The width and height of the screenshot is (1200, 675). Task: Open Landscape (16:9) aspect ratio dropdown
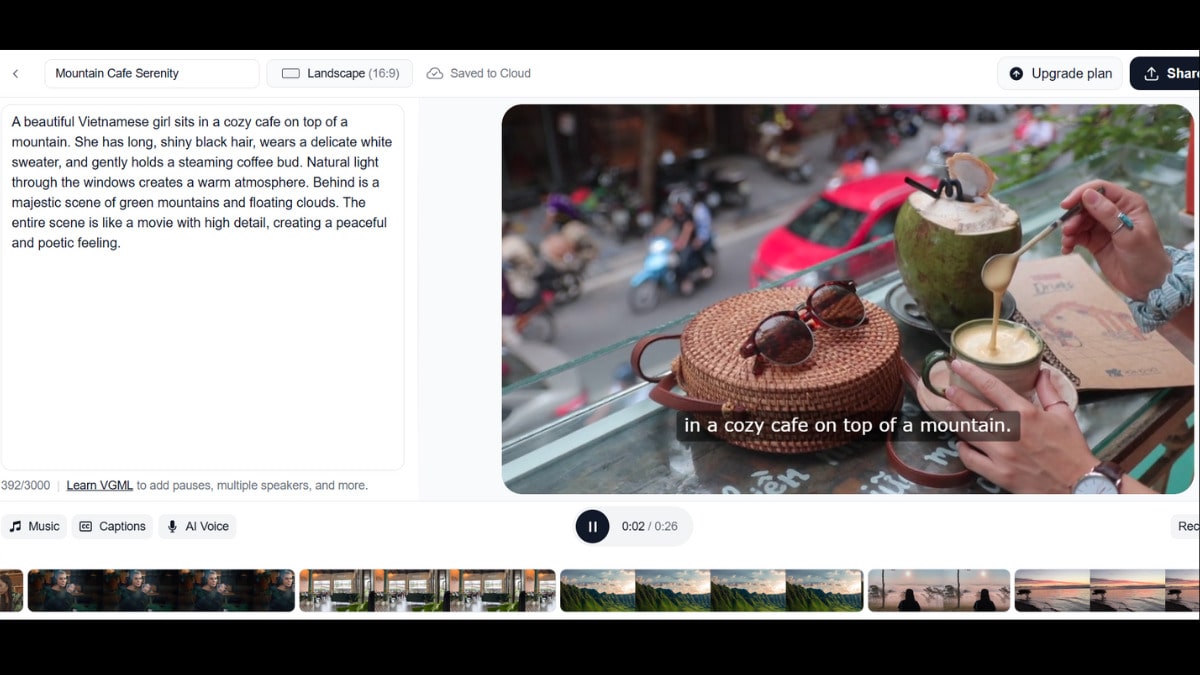click(340, 74)
